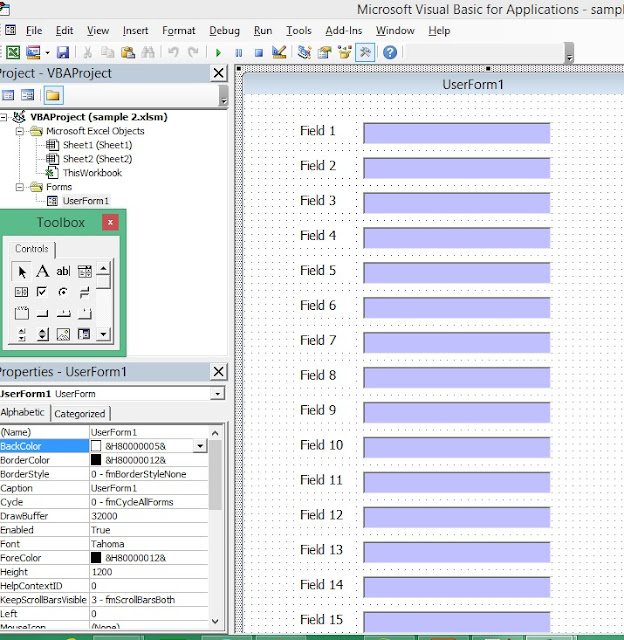
Task: Open the Add-Ins menu
Action: 344,31
